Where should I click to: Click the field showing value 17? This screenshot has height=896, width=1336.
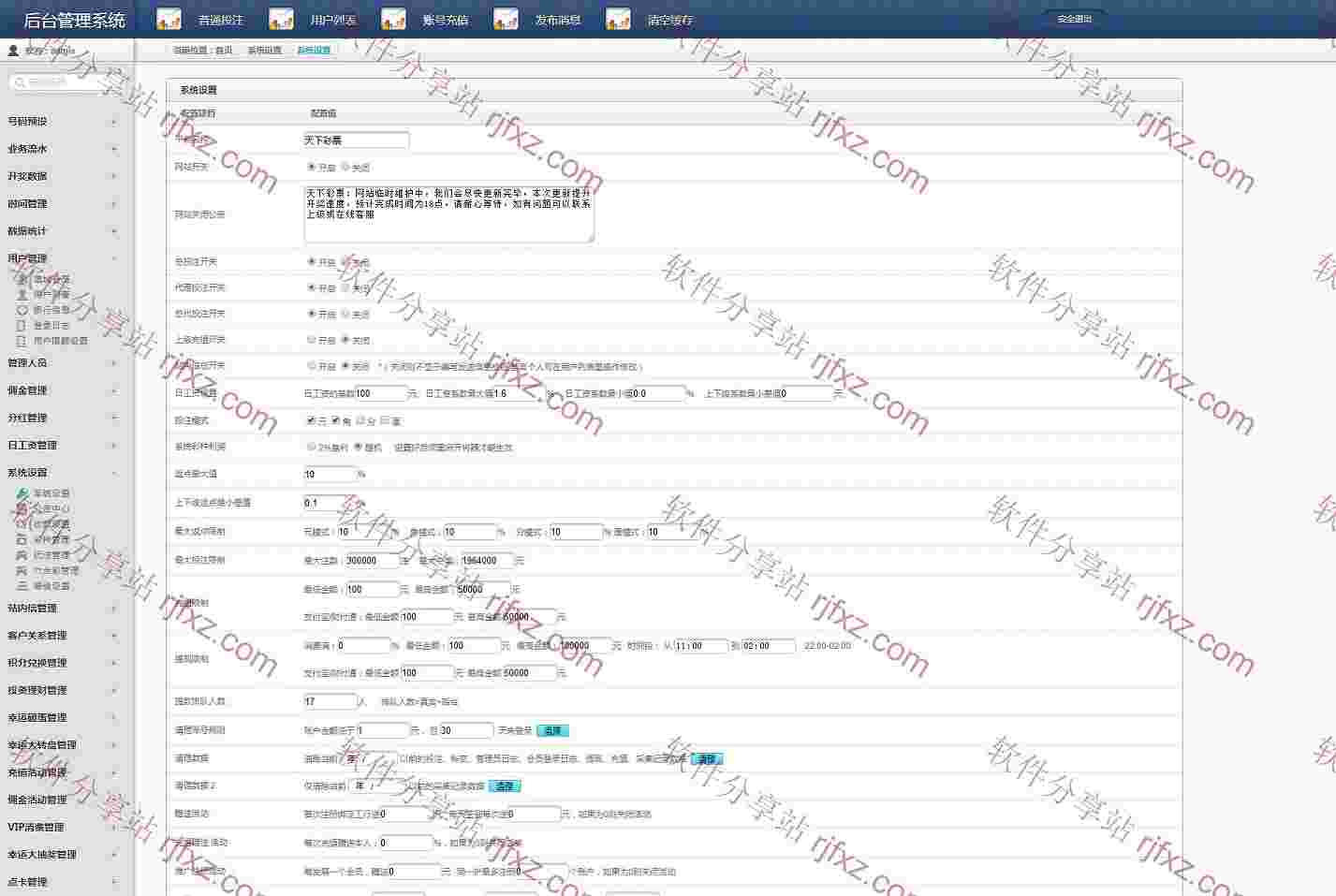tap(330, 701)
